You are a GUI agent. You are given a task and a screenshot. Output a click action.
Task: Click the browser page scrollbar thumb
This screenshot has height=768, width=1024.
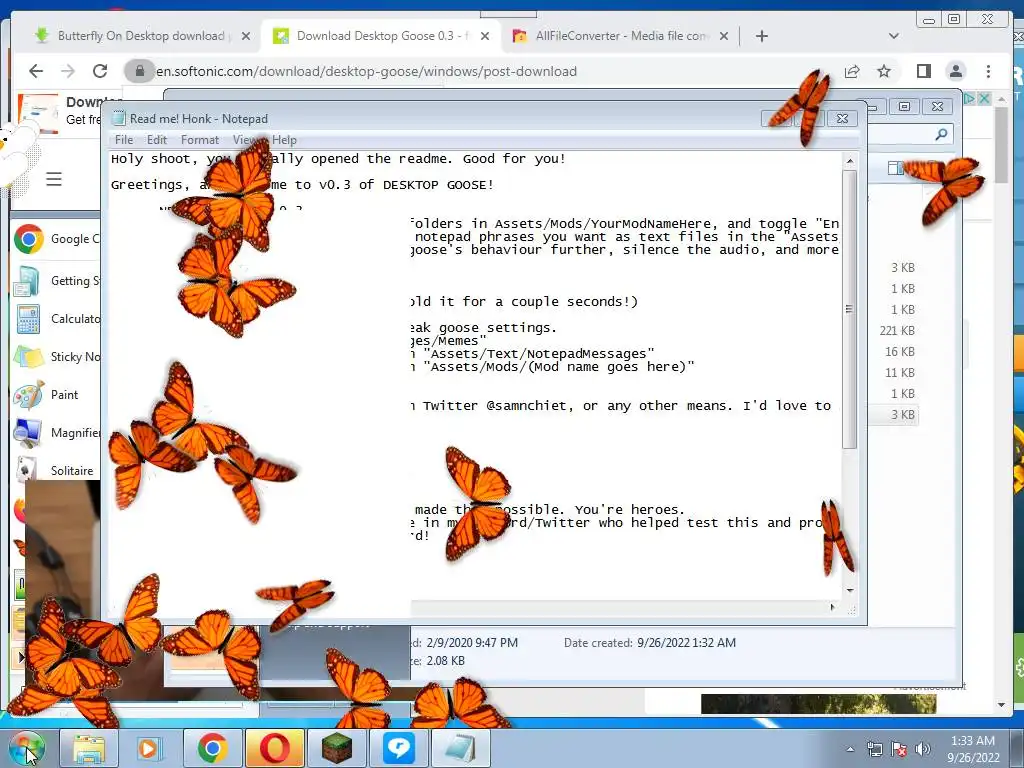(1001, 145)
